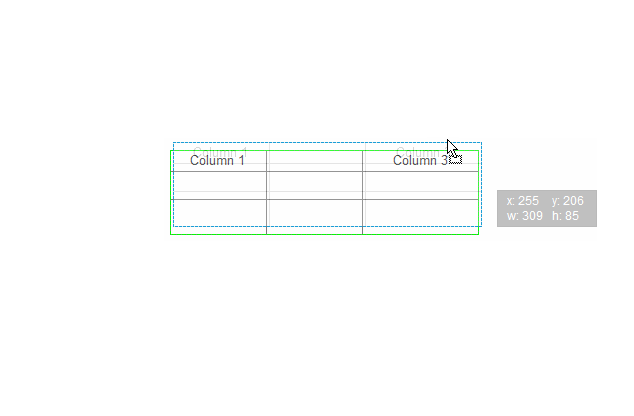Click the h height readout in the tooltip
This screenshot has height=416, width=634.
(565, 216)
